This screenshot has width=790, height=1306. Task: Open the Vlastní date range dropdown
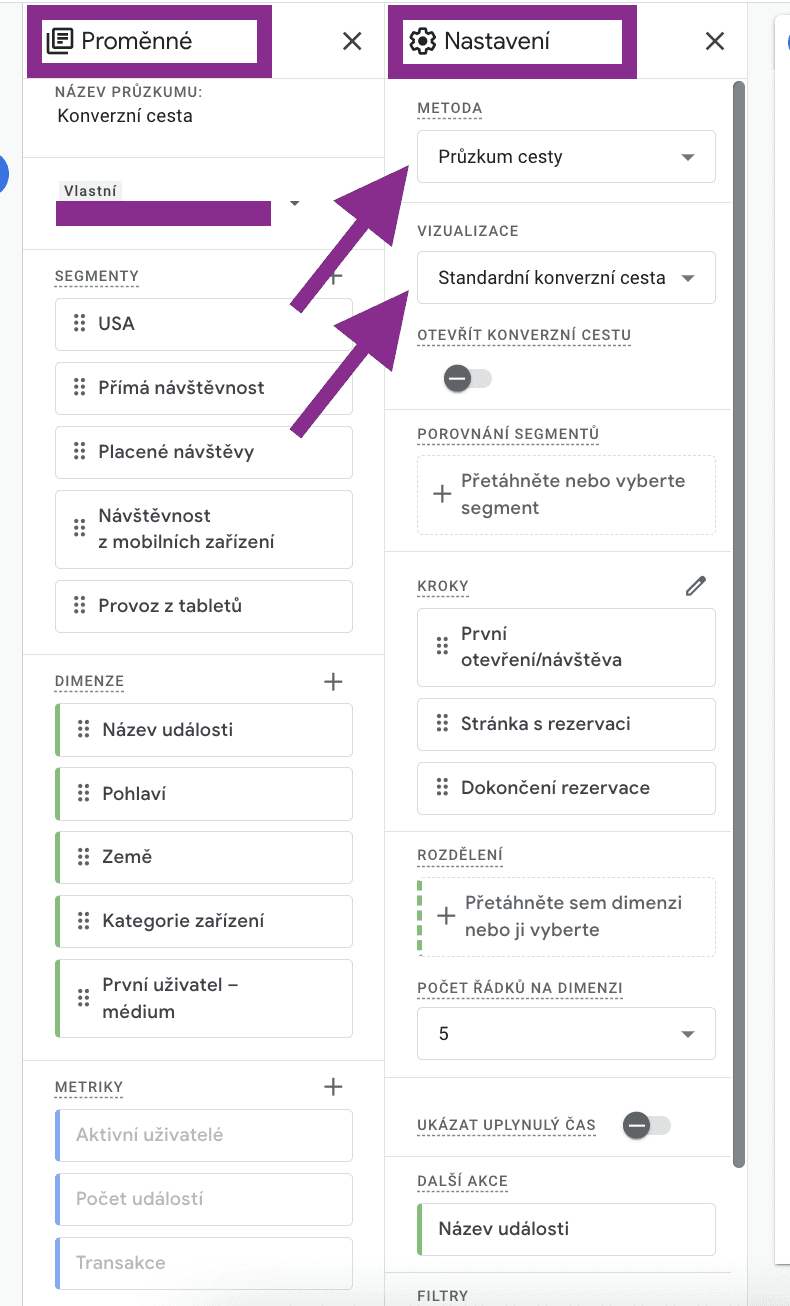point(294,204)
